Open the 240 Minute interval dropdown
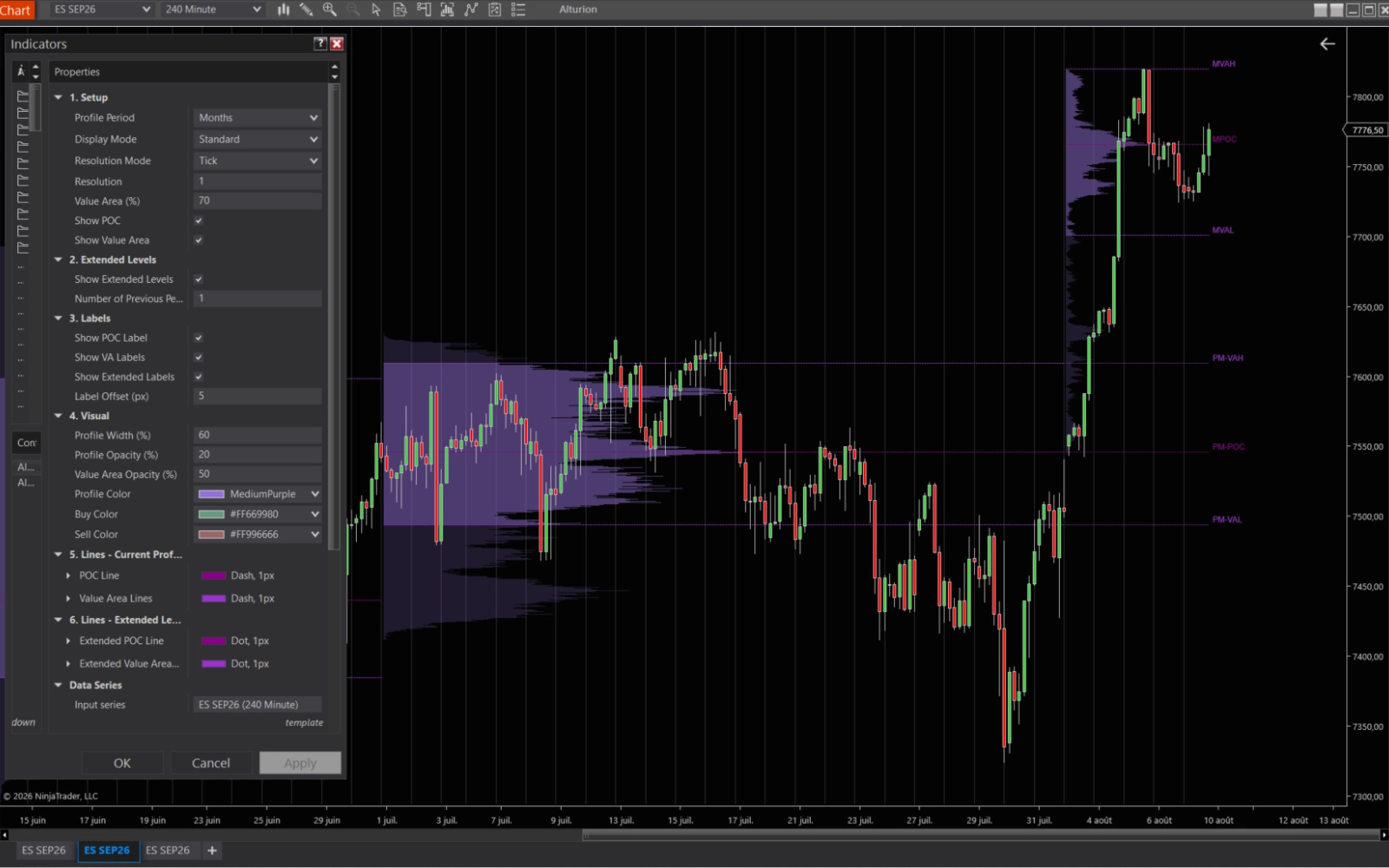 click(213, 10)
